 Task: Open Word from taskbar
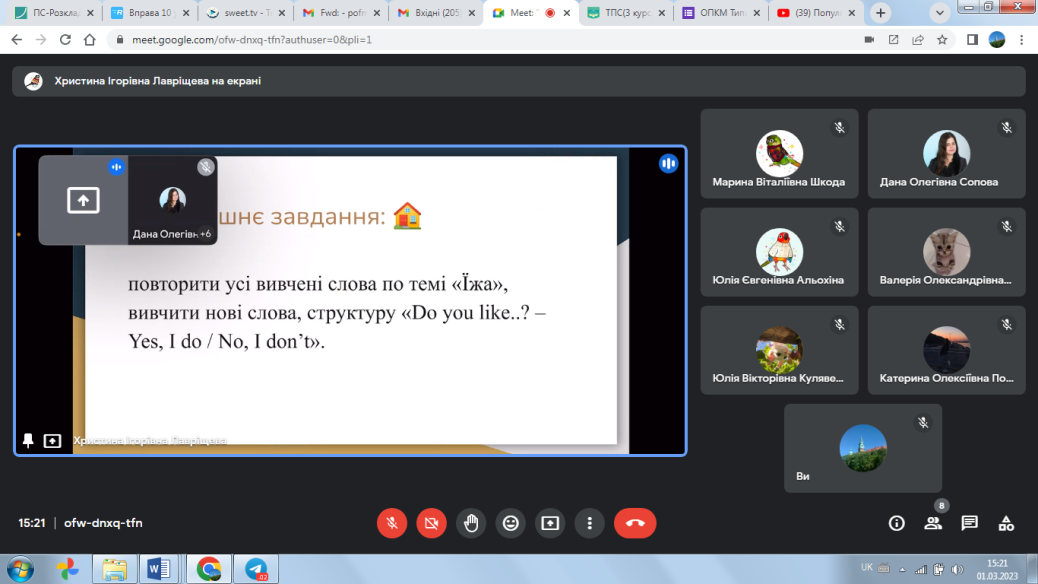[x=159, y=569]
